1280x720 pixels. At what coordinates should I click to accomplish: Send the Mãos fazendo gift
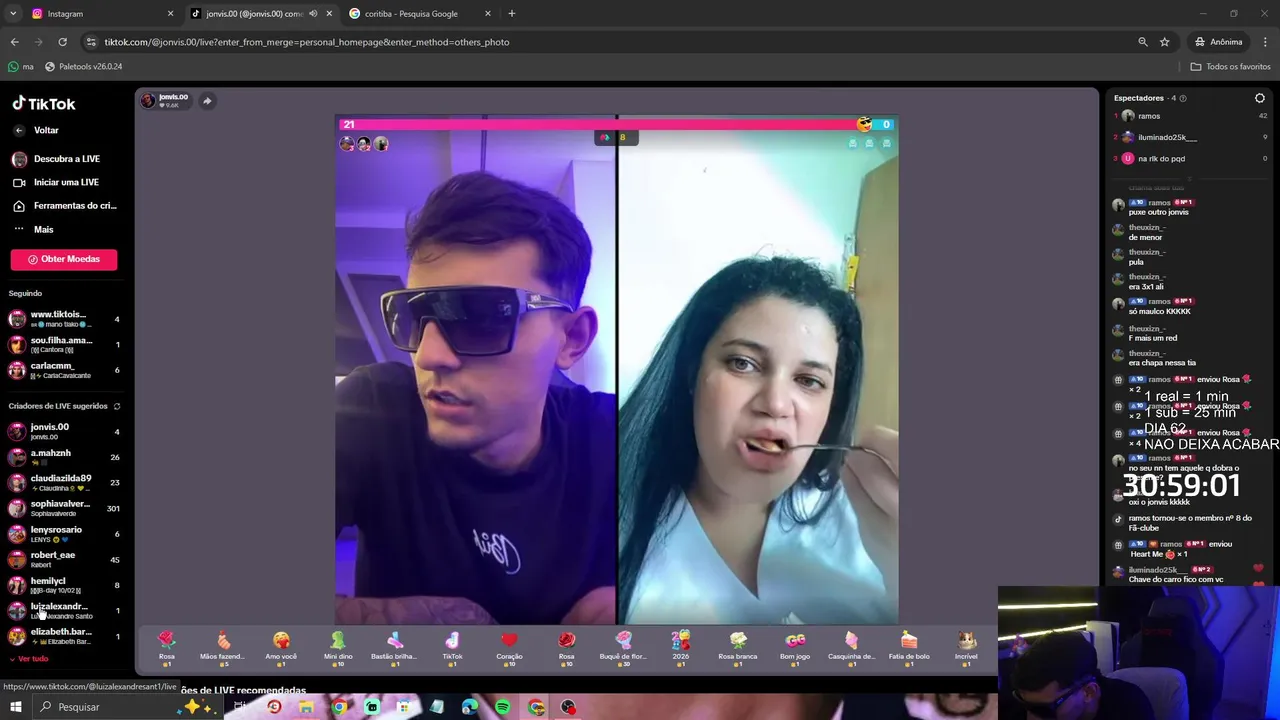(x=222, y=648)
